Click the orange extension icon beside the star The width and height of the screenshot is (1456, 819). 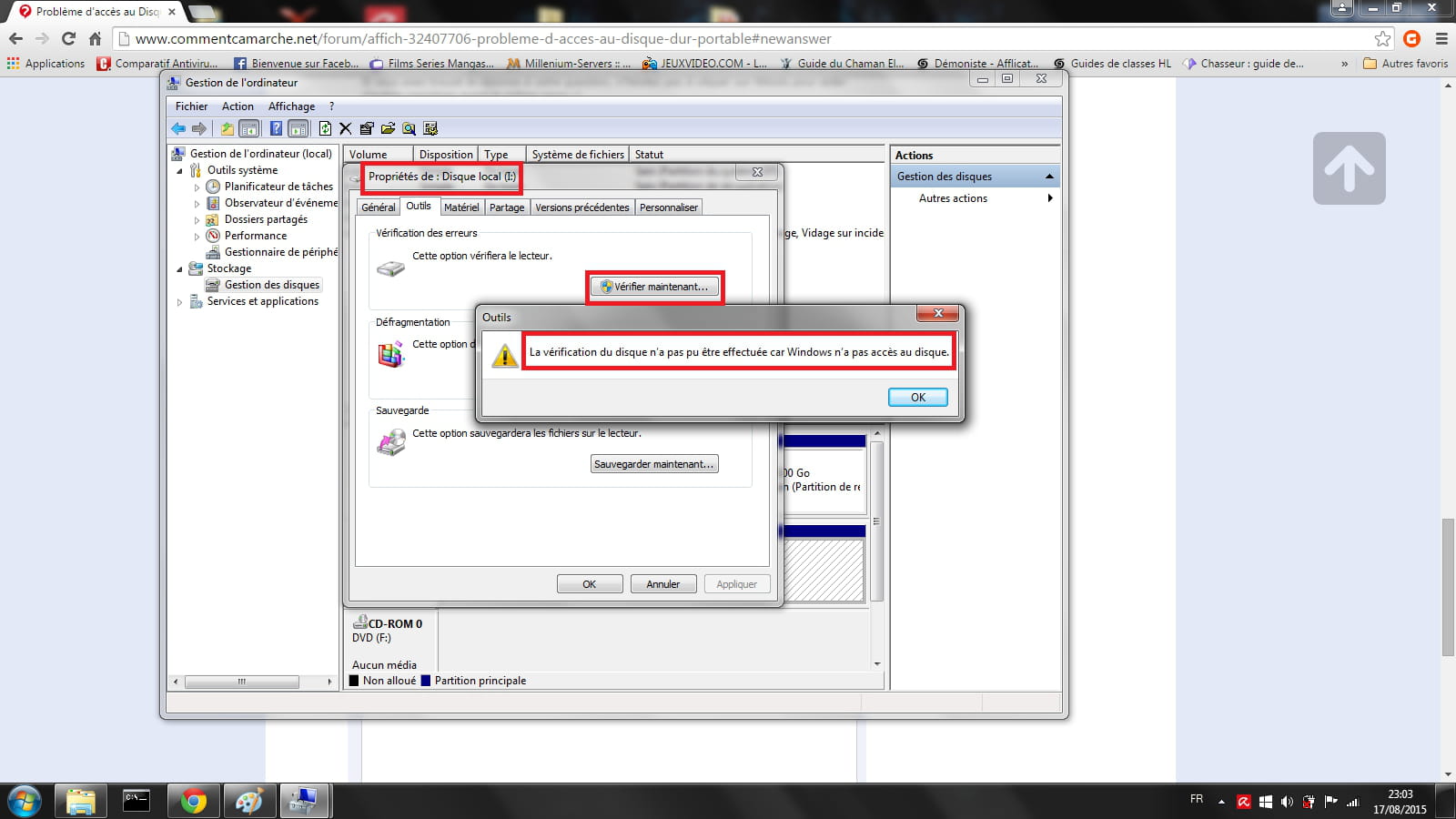1412,38
